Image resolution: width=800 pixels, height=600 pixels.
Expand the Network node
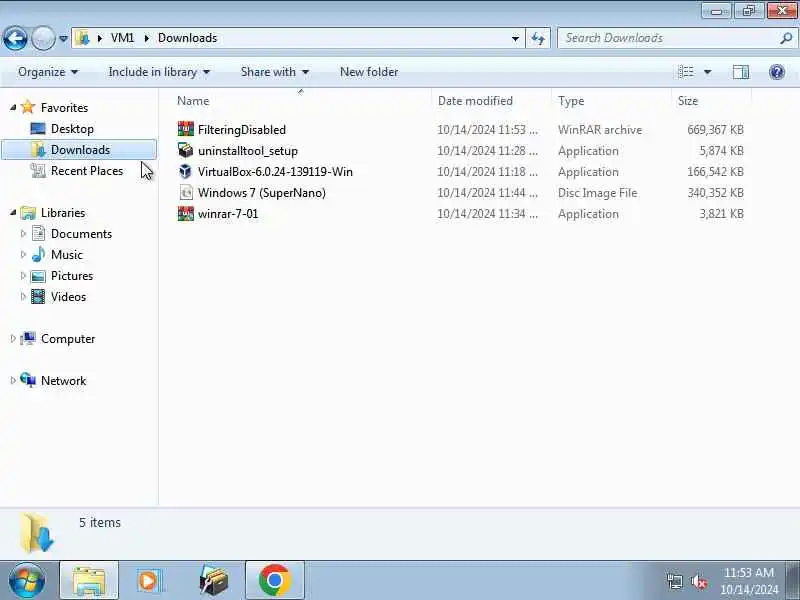(x=13, y=380)
